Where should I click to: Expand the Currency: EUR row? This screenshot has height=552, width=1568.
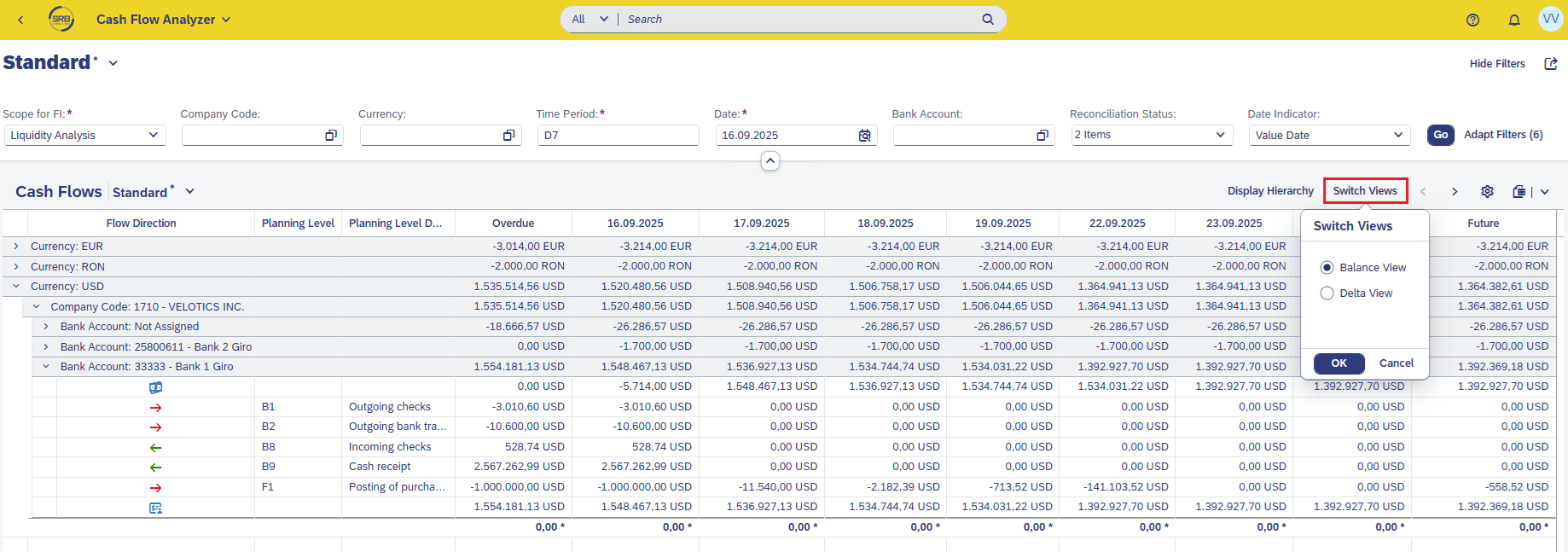[16, 247]
